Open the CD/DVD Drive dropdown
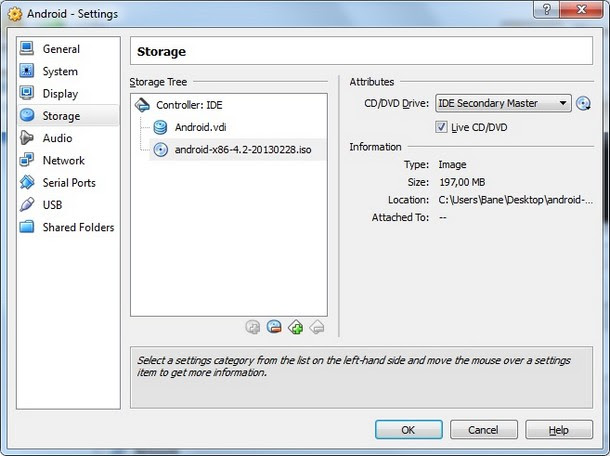Image resolution: width=610 pixels, height=456 pixels. pyautogui.click(x=503, y=103)
